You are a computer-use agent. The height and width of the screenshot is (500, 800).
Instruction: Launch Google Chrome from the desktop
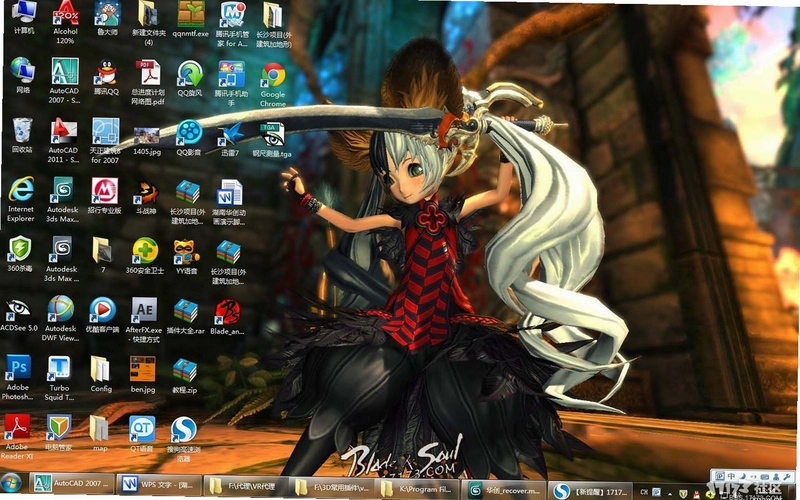click(x=273, y=85)
